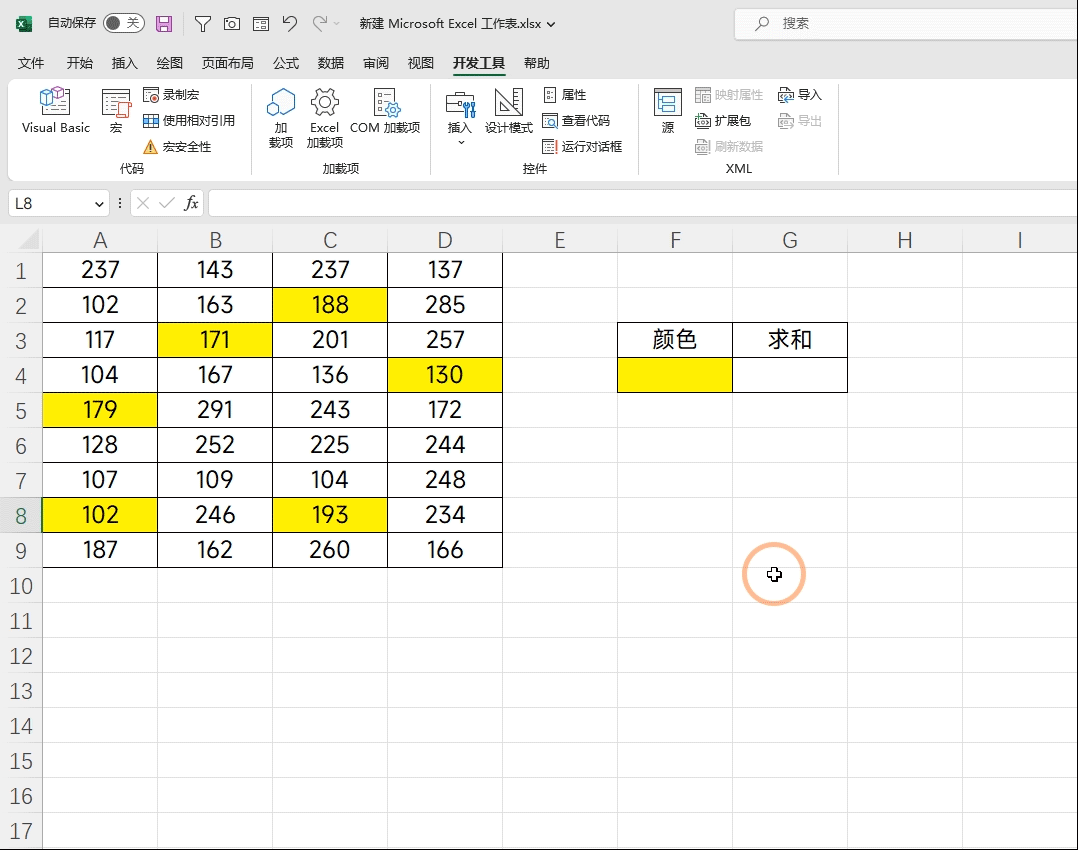Toggle Use Relative References (使用相对引用)
The width and height of the screenshot is (1078, 850).
click(x=189, y=121)
